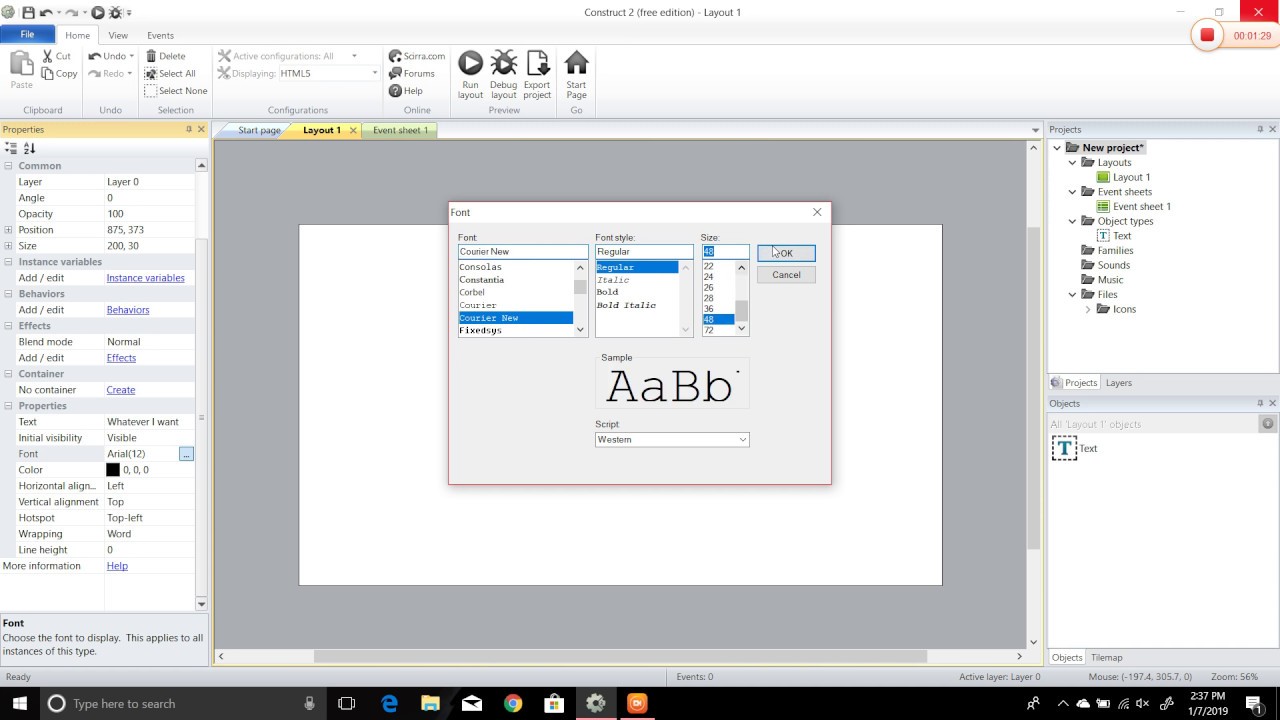This screenshot has height=720, width=1280.
Task: Click the quick-access Debug gear icon
Action: click(x=116, y=13)
